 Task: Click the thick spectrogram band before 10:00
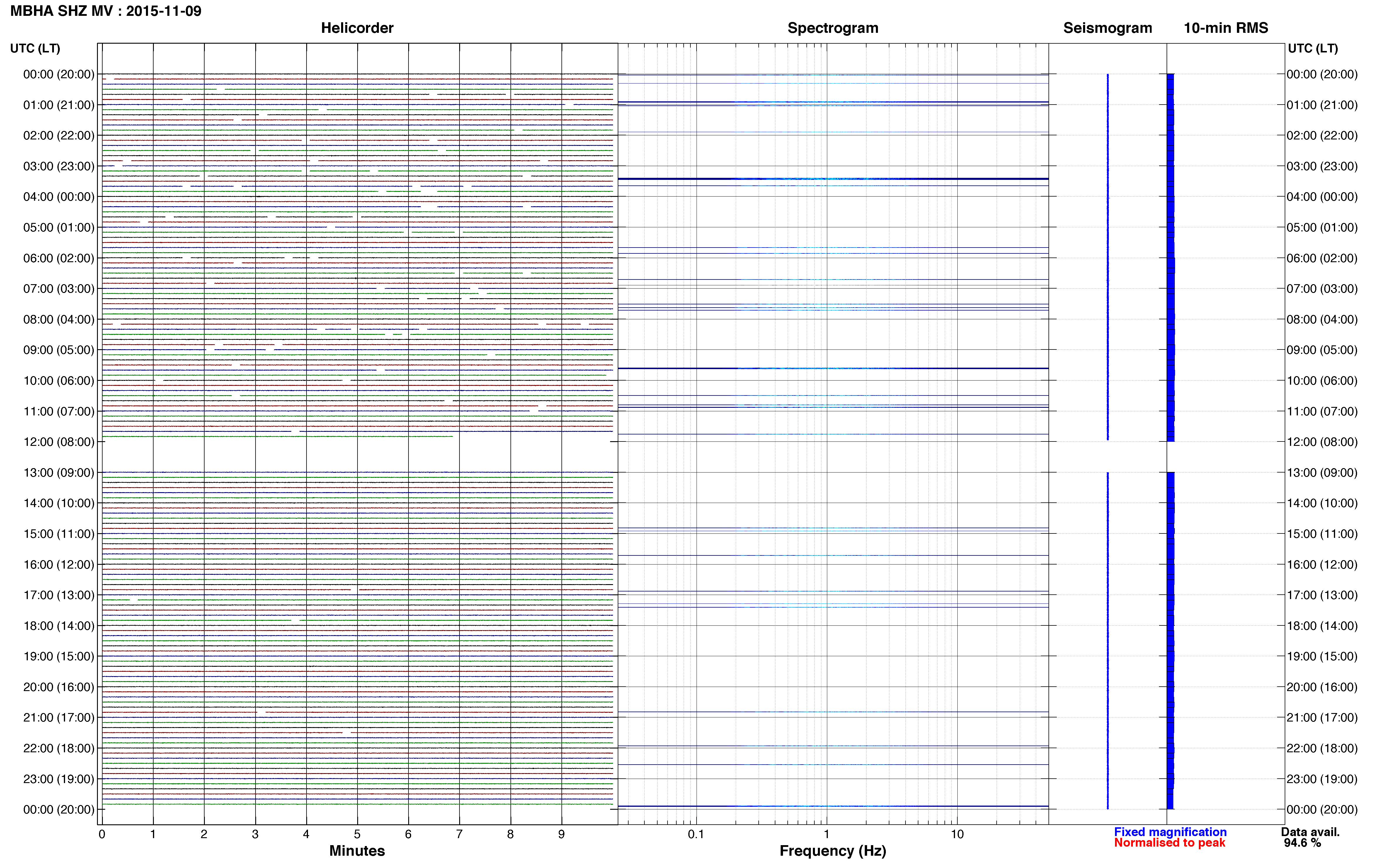(833, 369)
